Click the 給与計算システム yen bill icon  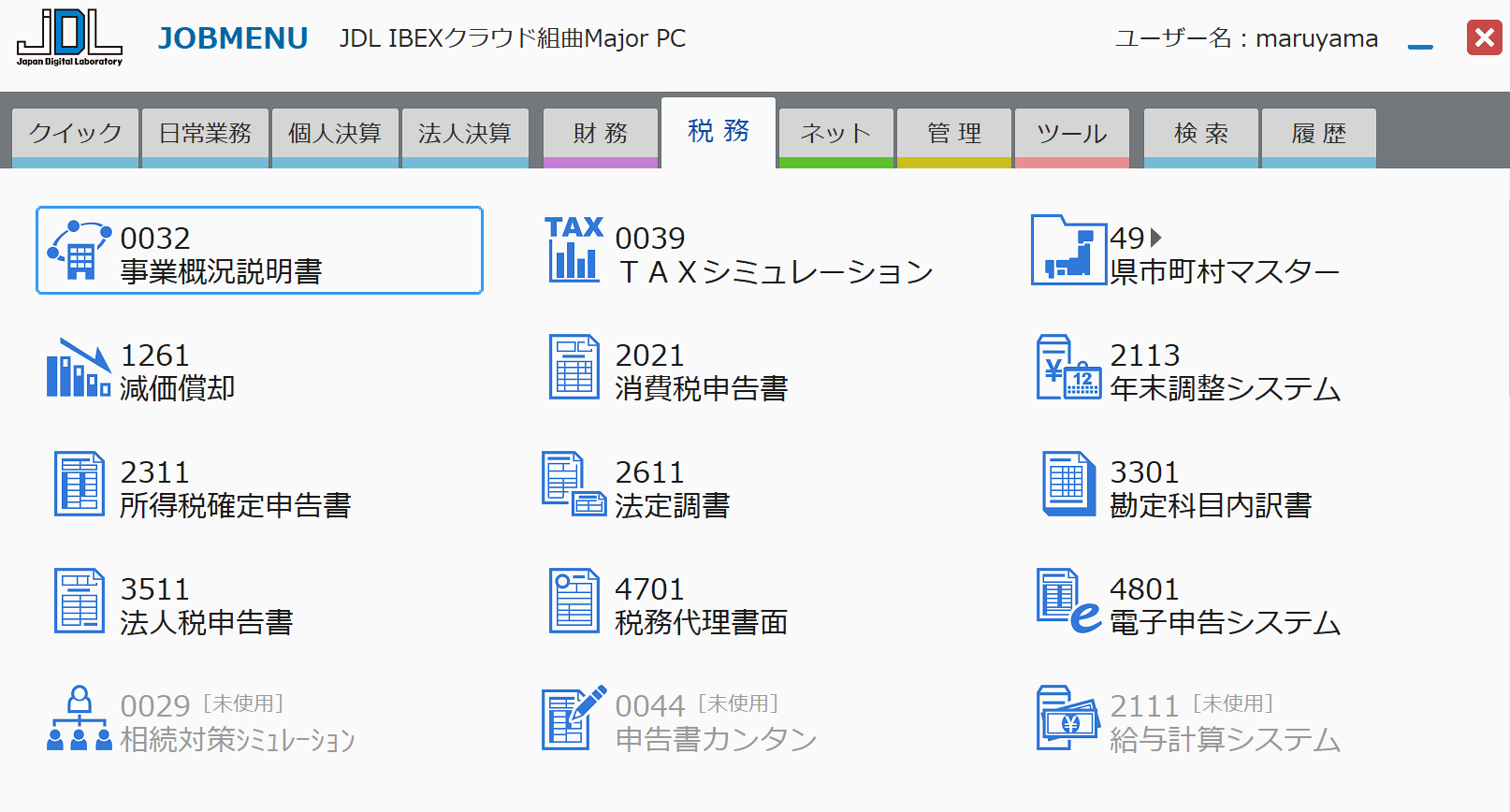(1068, 718)
